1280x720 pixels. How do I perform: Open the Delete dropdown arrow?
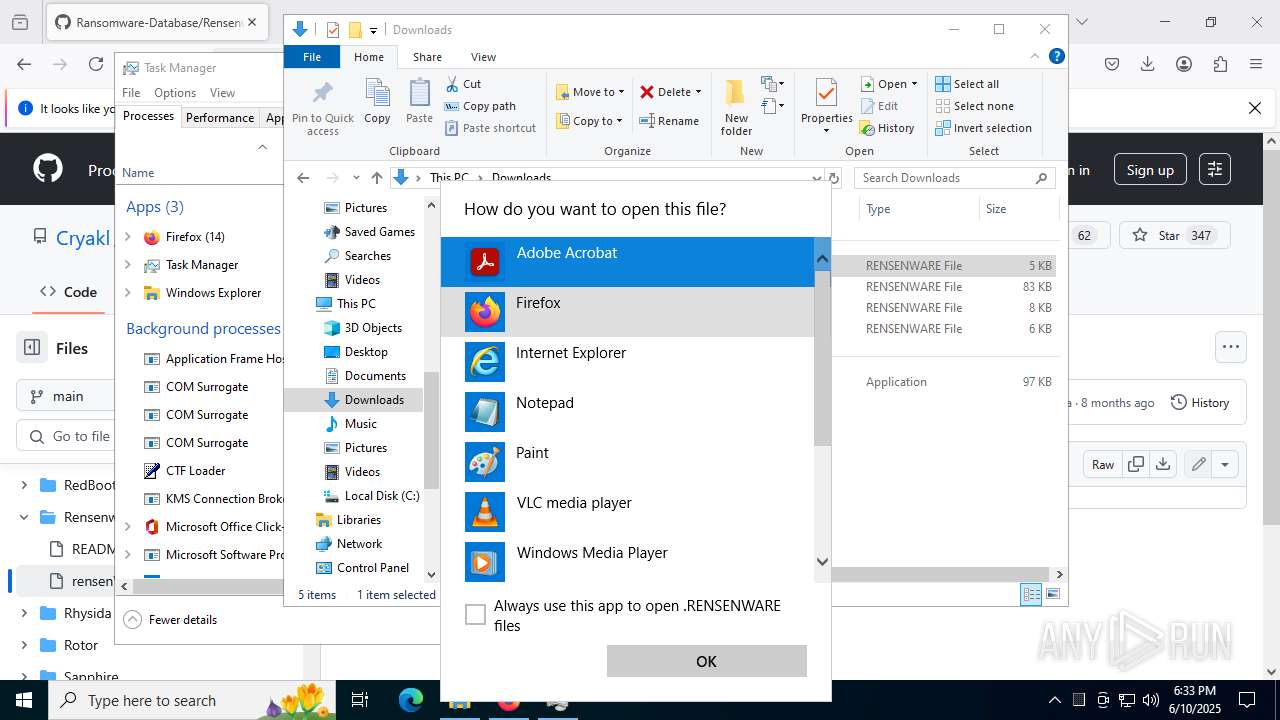pos(698,92)
